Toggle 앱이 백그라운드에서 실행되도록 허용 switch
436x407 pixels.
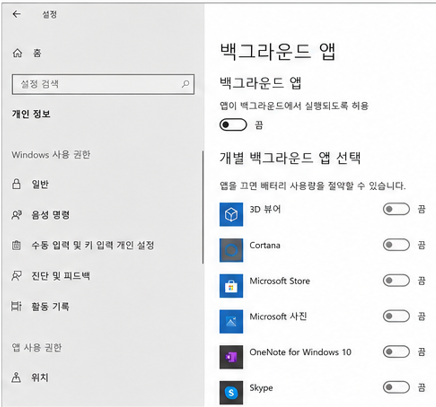pos(233,125)
